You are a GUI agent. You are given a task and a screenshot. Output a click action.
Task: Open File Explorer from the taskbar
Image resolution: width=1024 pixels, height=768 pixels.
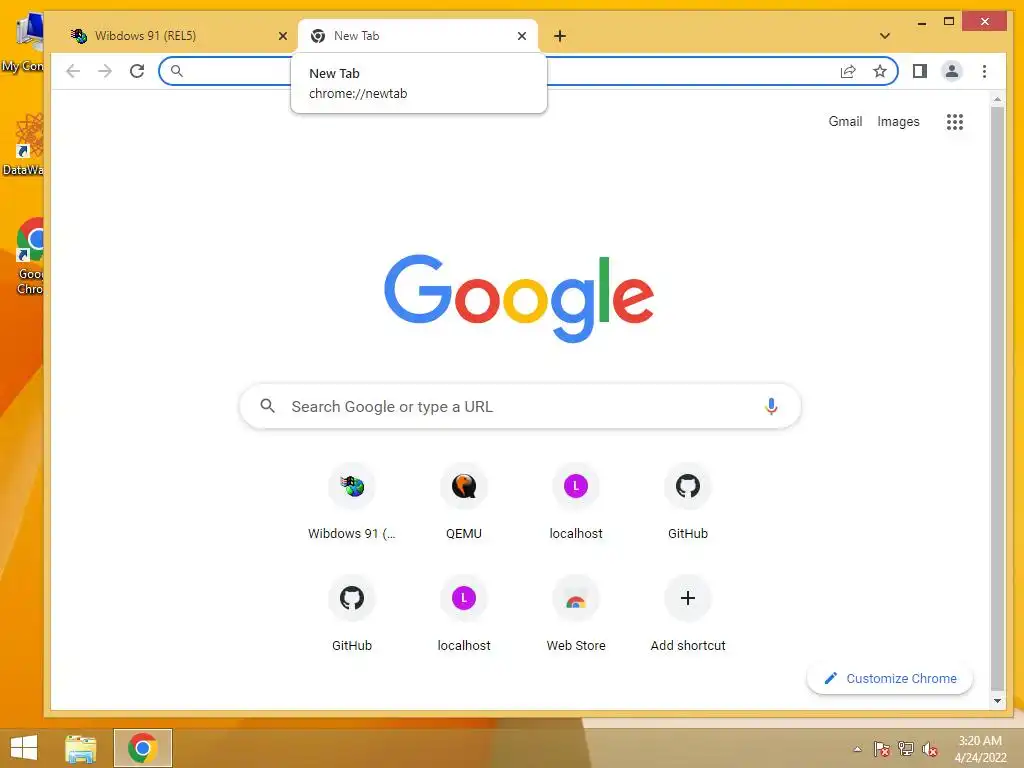tap(81, 748)
